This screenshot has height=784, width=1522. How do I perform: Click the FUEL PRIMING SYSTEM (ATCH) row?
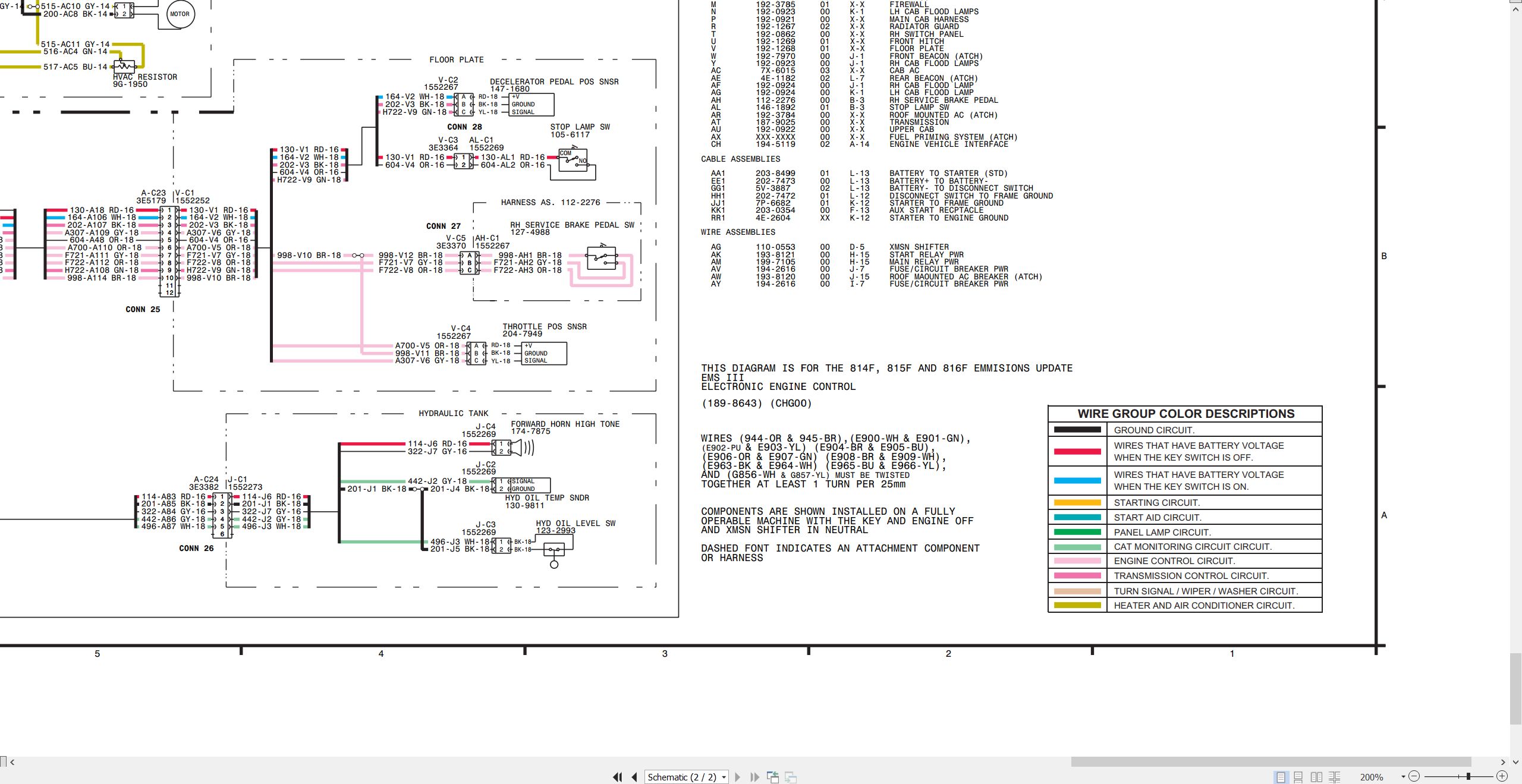pyautogui.click(x=864, y=137)
